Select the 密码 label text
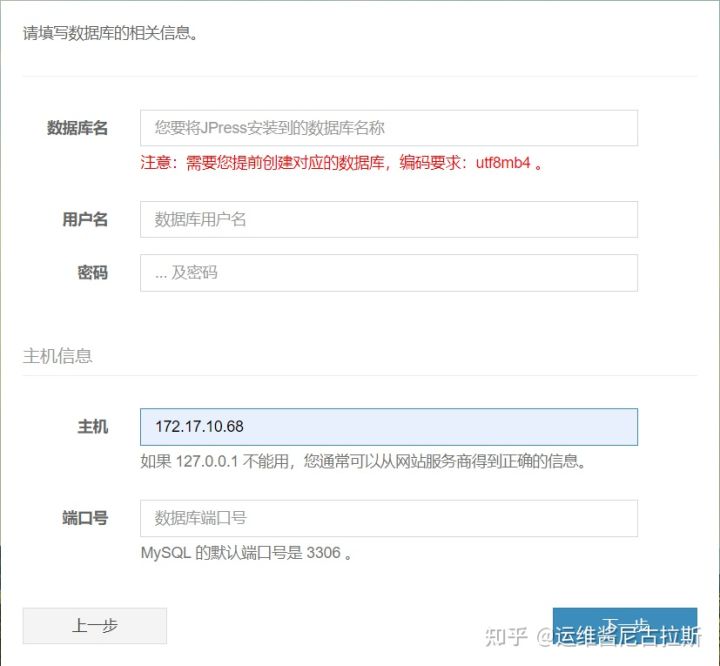The image size is (720, 666). (92, 272)
